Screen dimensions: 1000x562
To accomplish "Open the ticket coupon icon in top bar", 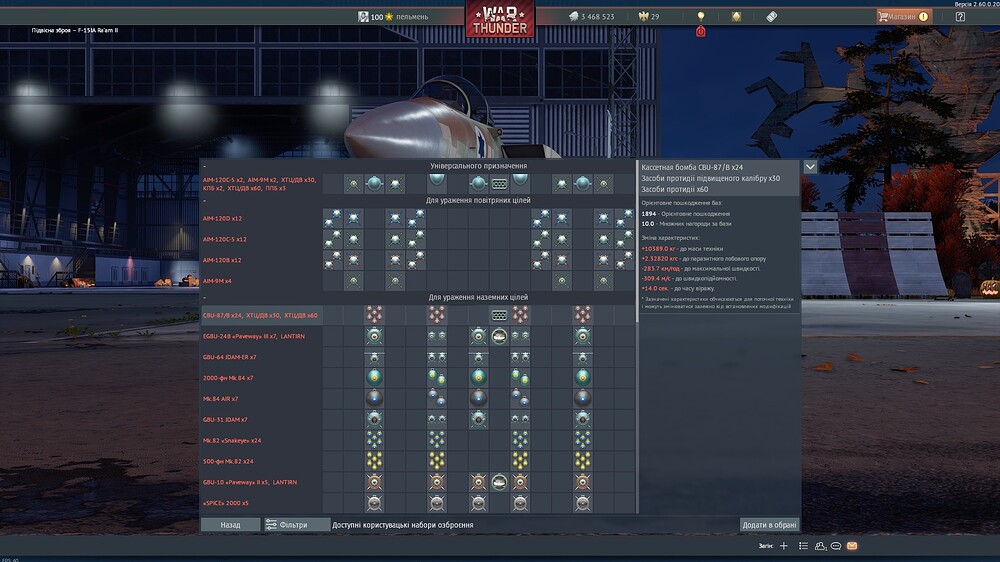I will (x=771, y=17).
